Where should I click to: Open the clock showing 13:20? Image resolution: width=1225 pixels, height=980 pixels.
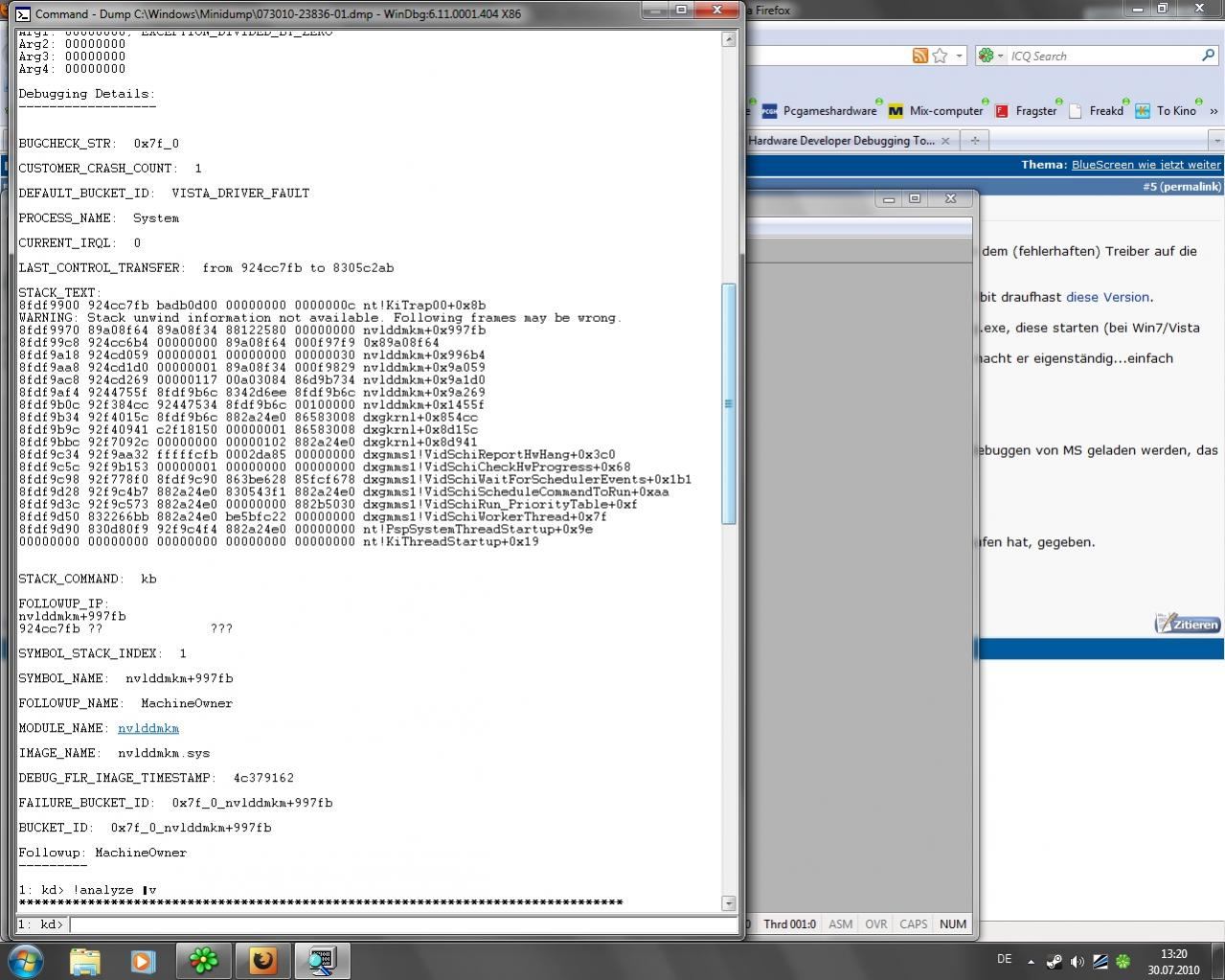click(1173, 961)
